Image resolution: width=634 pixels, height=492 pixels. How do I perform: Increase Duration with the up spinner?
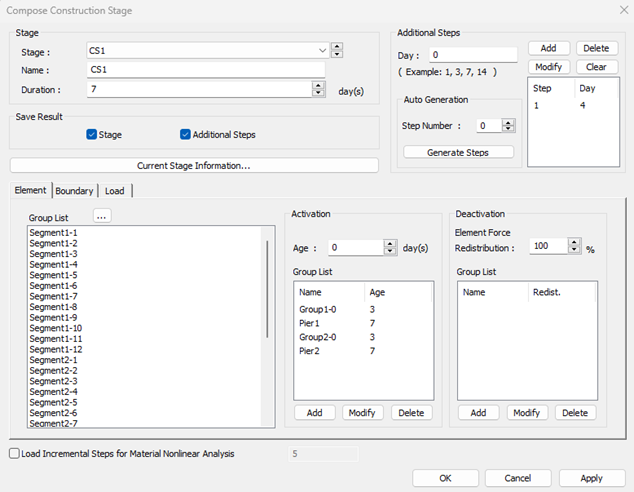[319, 85]
